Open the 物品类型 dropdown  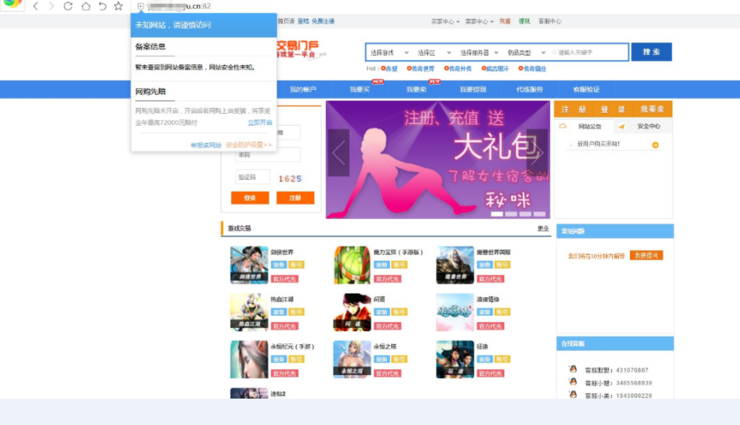(x=527, y=52)
